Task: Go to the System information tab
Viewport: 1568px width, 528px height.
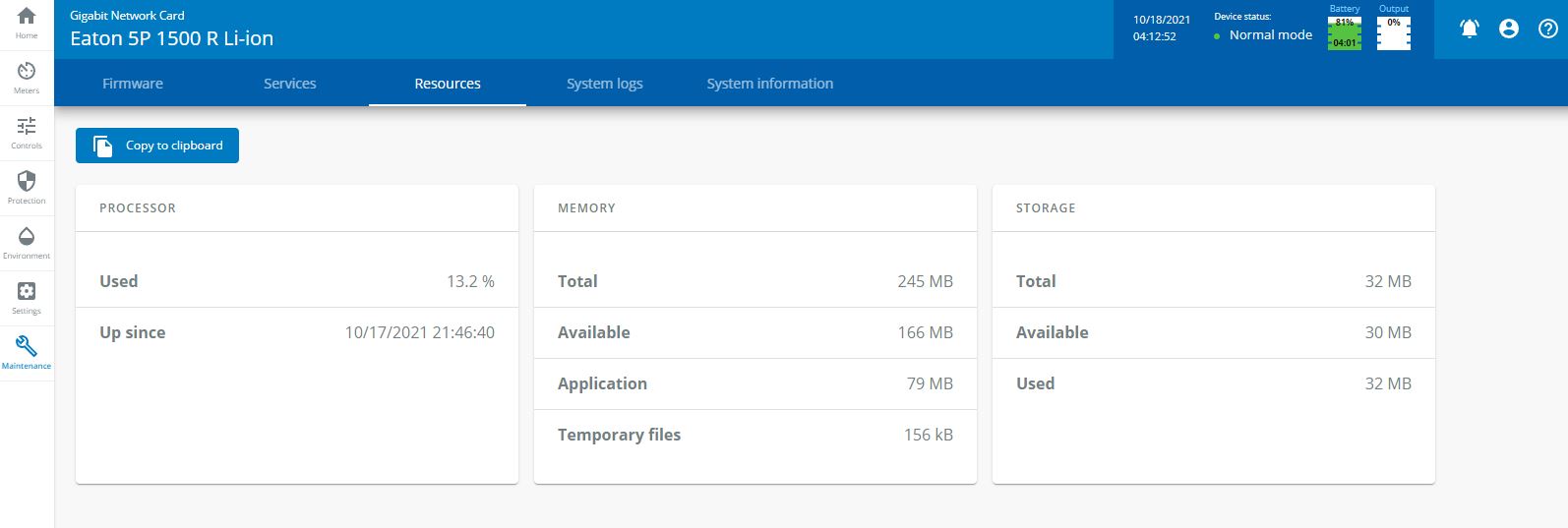Action: click(769, 84)
